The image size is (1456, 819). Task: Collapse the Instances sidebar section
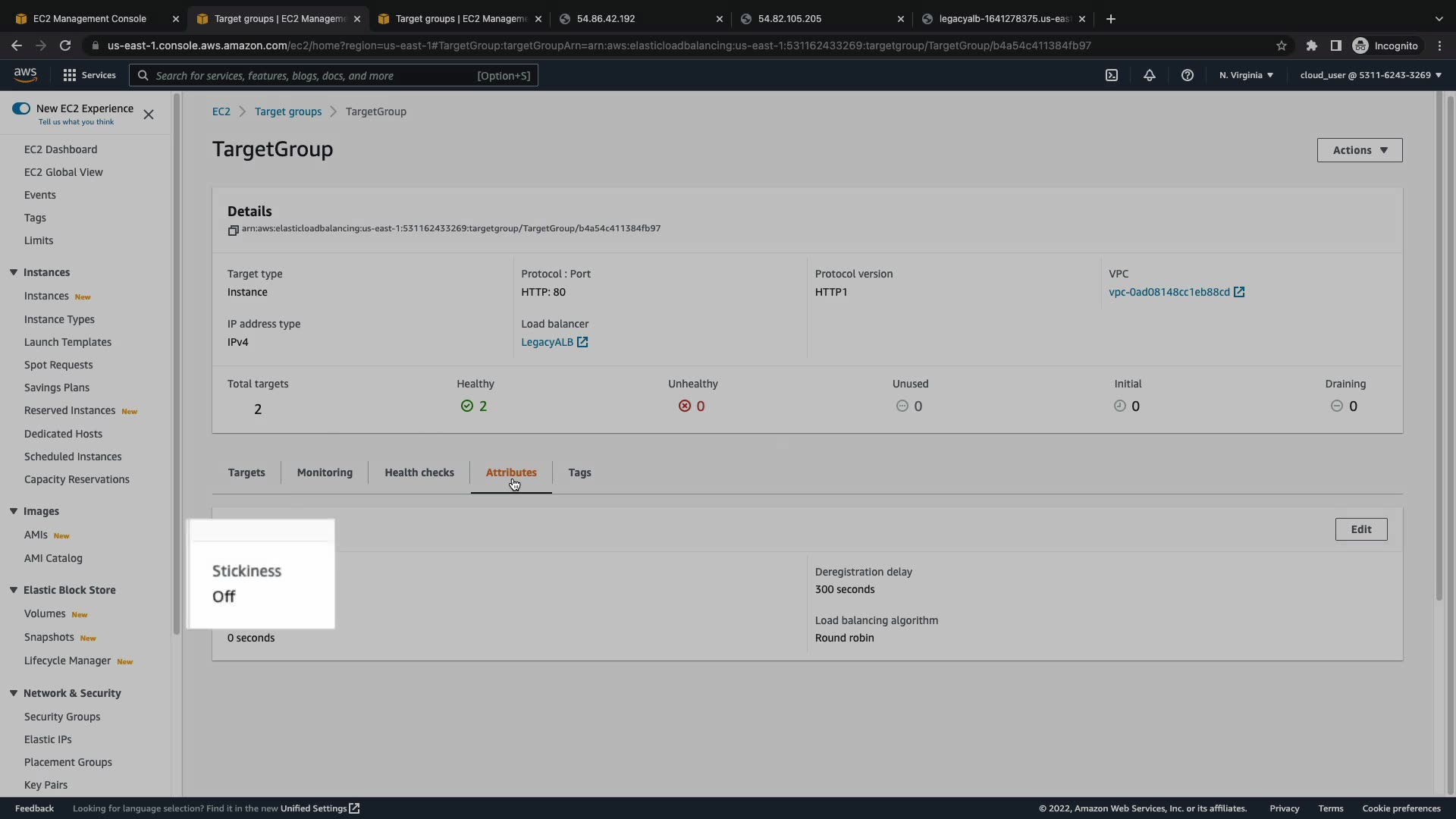(14, 272)
